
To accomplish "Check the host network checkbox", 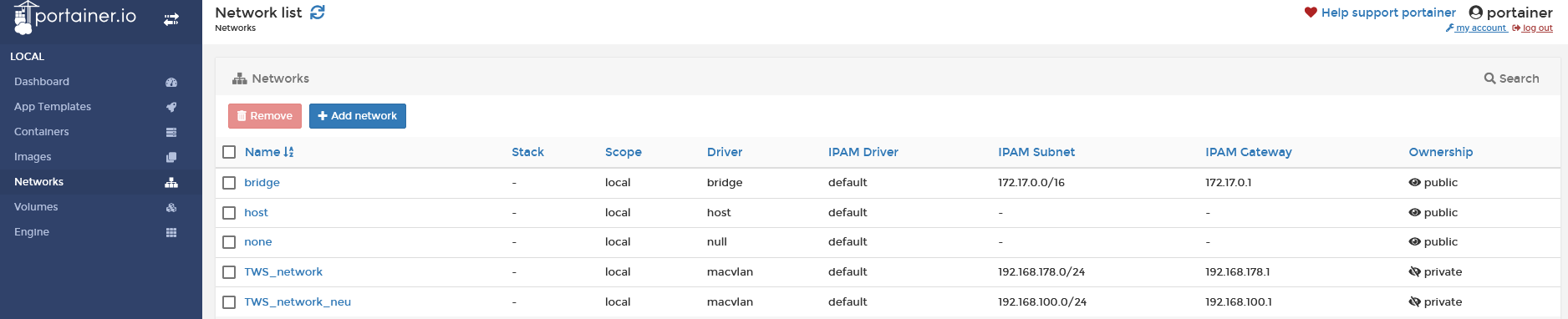I will (229, 212).
